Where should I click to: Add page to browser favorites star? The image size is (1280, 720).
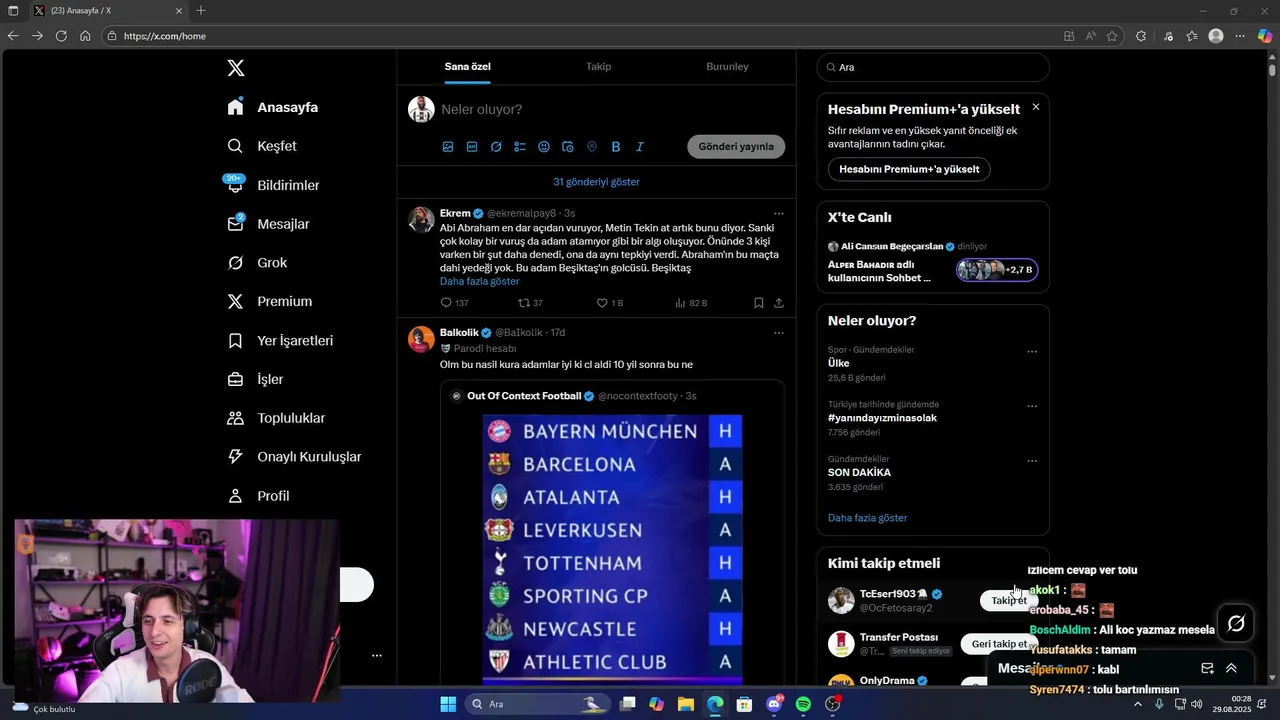(x=1112, y=36)
